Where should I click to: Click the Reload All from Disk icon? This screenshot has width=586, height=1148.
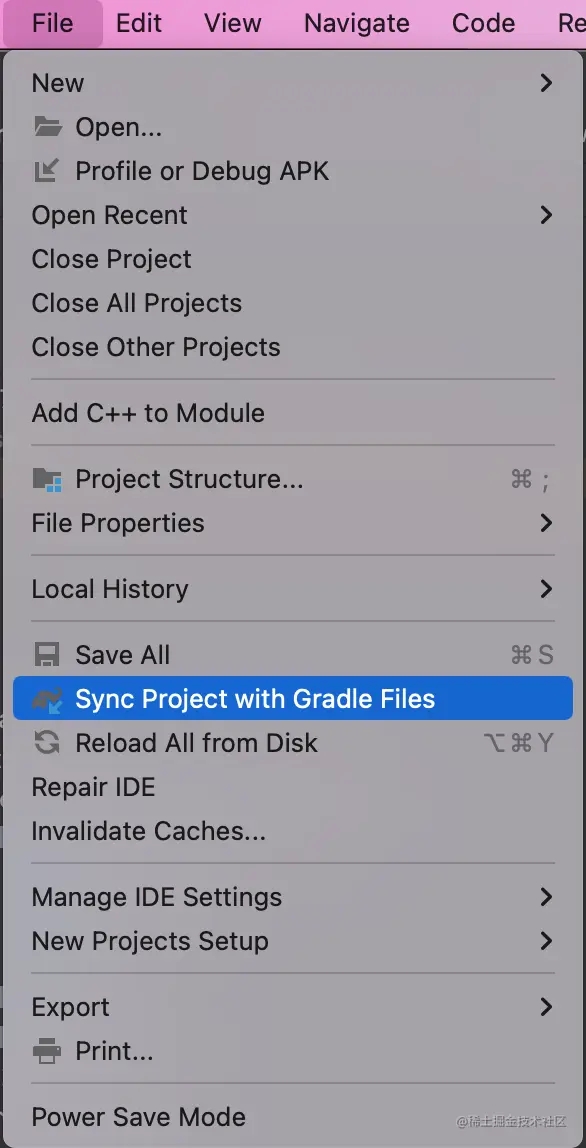47,743
